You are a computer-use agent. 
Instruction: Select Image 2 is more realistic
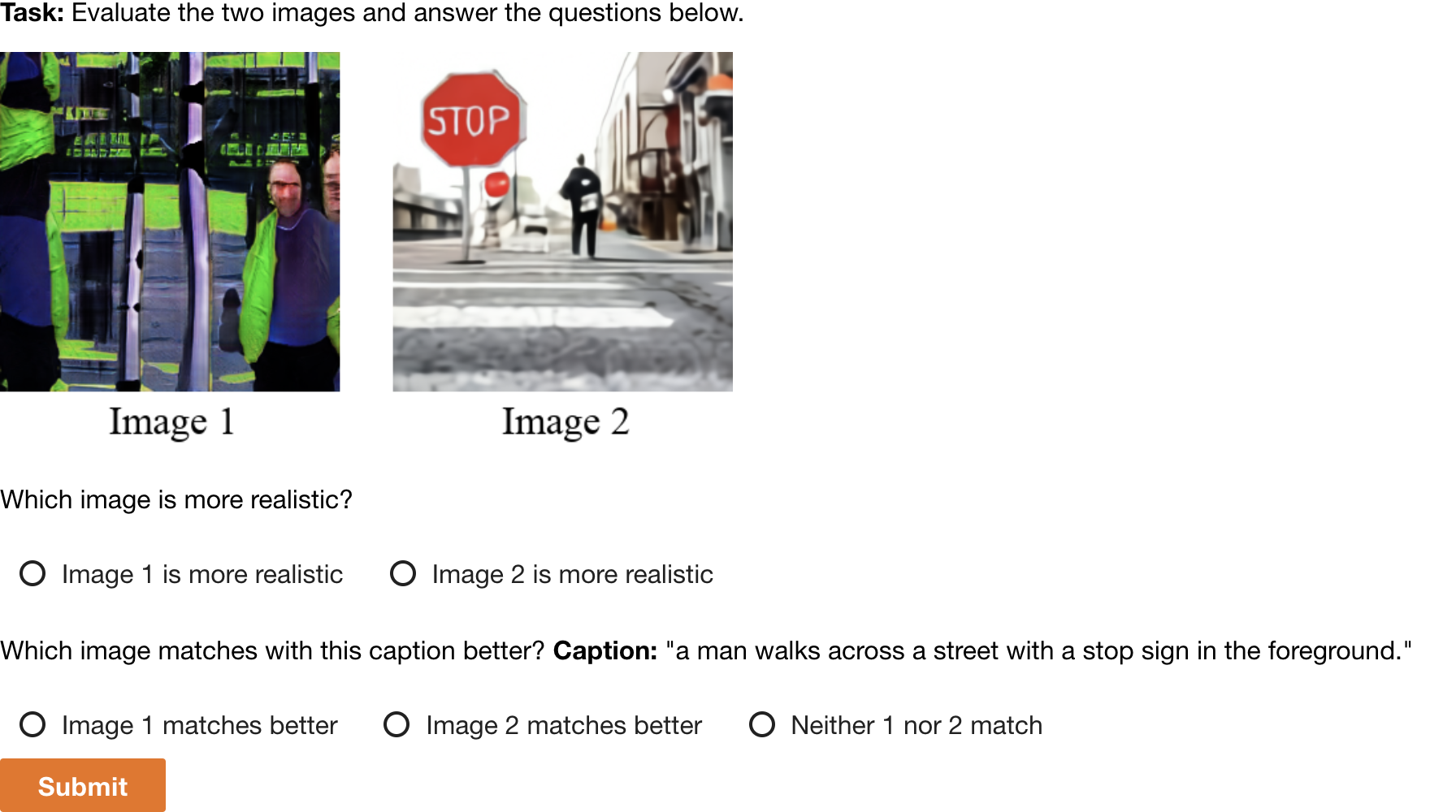(404, 574)
